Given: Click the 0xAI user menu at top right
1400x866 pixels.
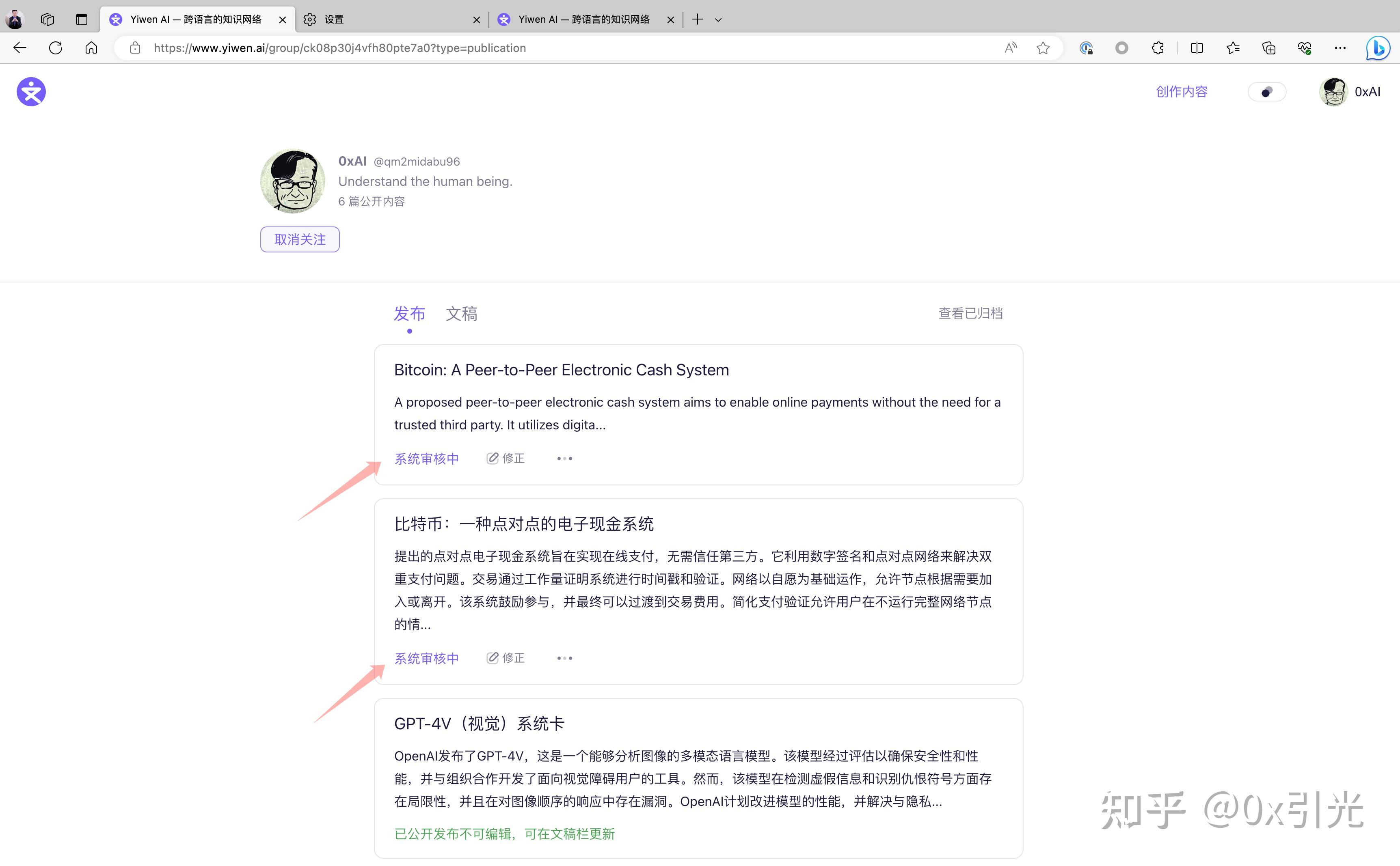Looking at the screenshot, I should tap(1350, 92).
